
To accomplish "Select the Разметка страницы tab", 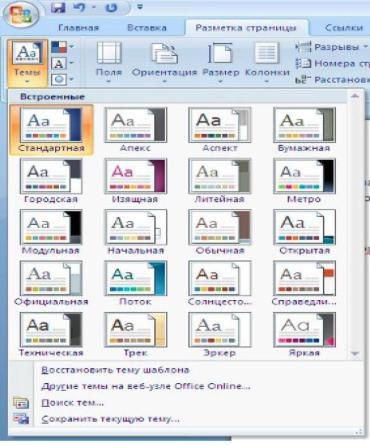I will coord(246,28).
